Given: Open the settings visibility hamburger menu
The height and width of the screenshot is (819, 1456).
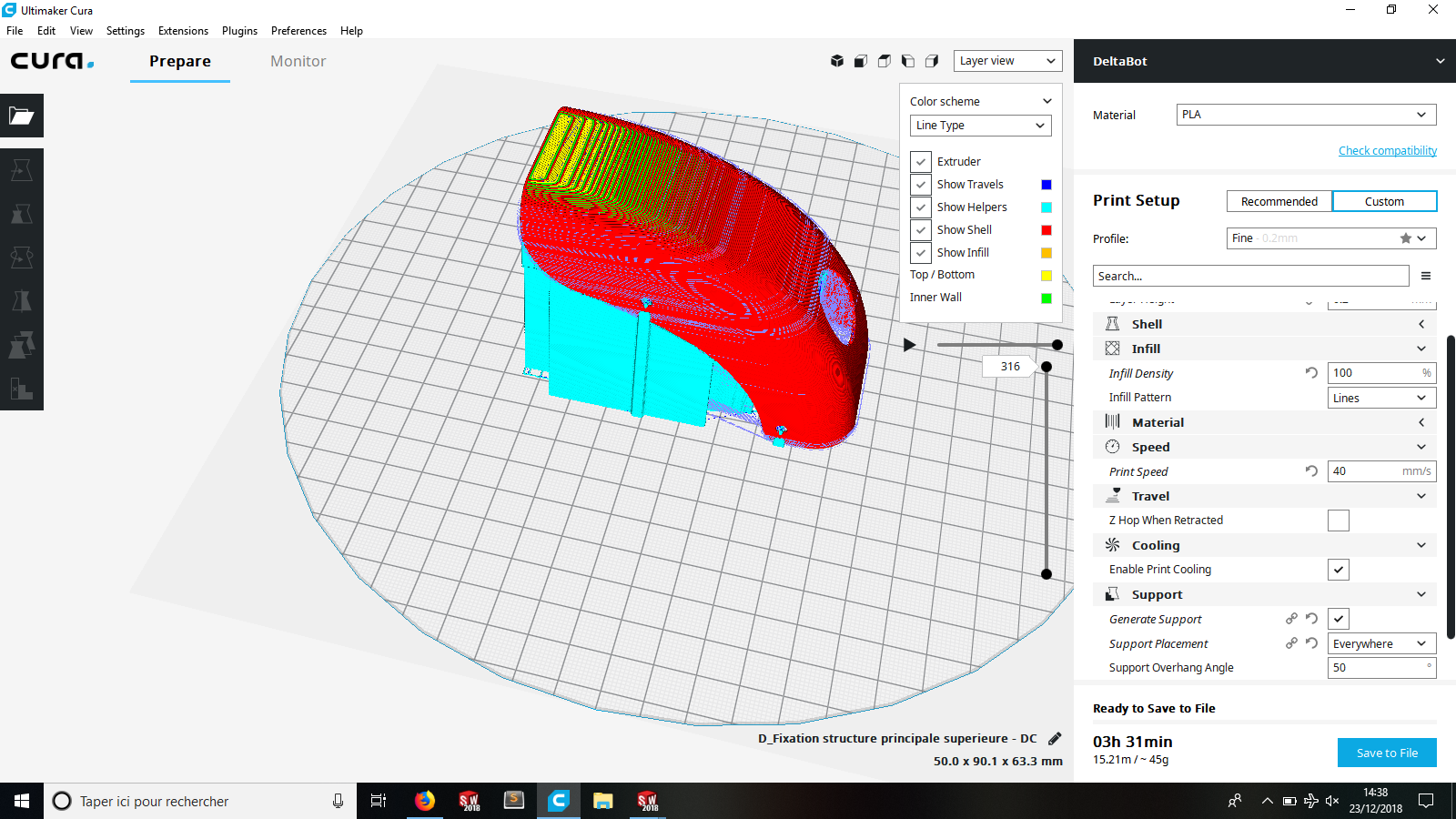Looking at the screenshot, I should pos(1426,276).
